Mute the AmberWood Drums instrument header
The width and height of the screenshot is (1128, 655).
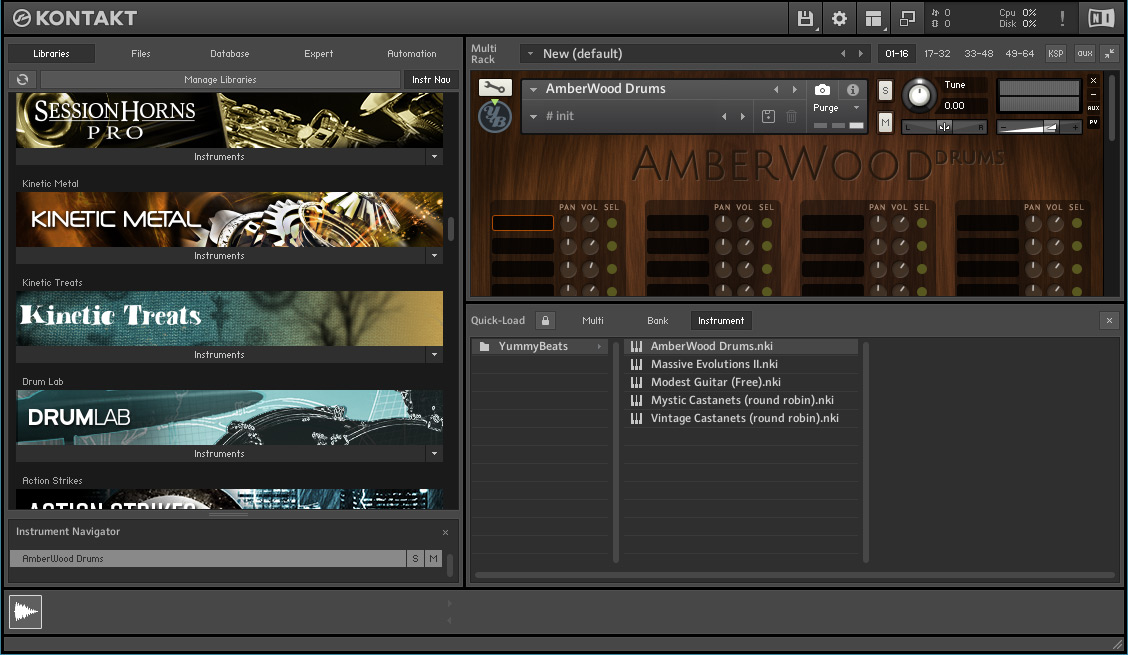pos(885,122)
